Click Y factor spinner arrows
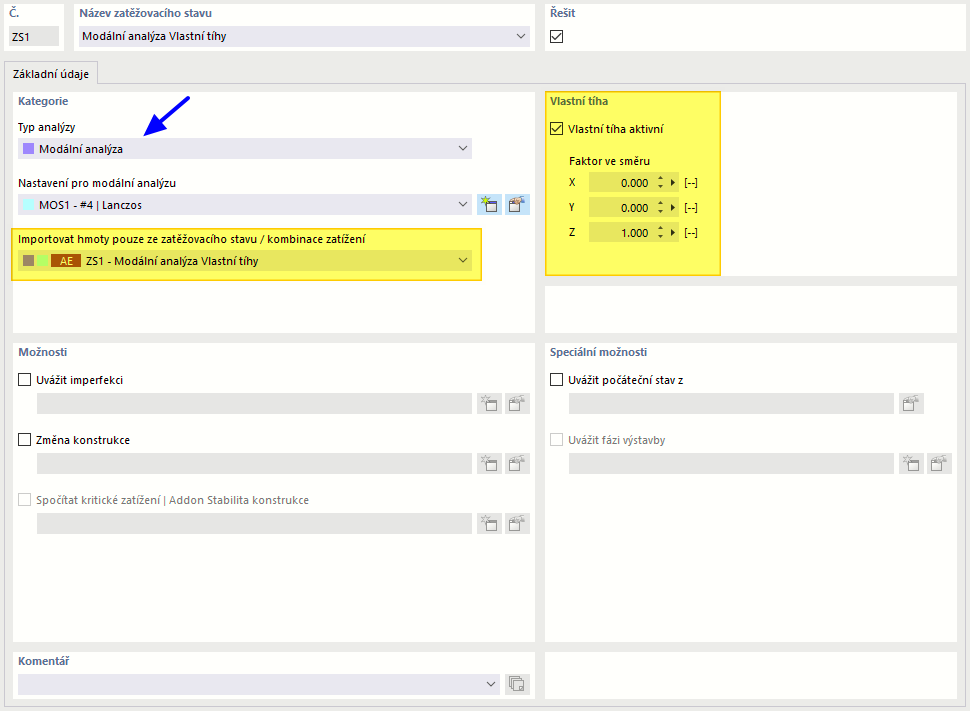970x711 pixels. coord(661,208)
